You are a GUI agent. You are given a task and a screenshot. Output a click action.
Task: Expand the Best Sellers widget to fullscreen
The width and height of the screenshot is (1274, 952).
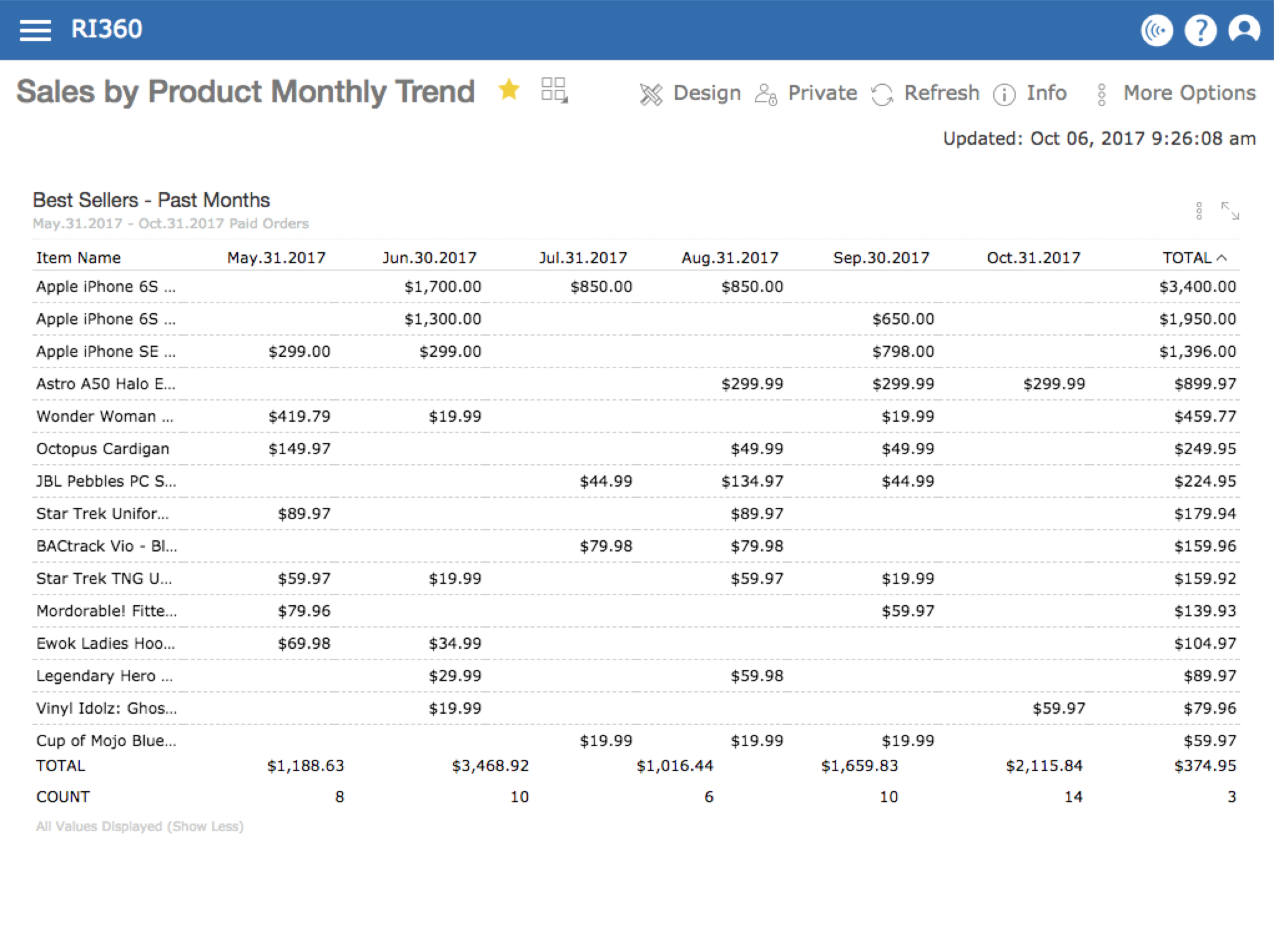pyautogui.click(x=1230, y=211)
